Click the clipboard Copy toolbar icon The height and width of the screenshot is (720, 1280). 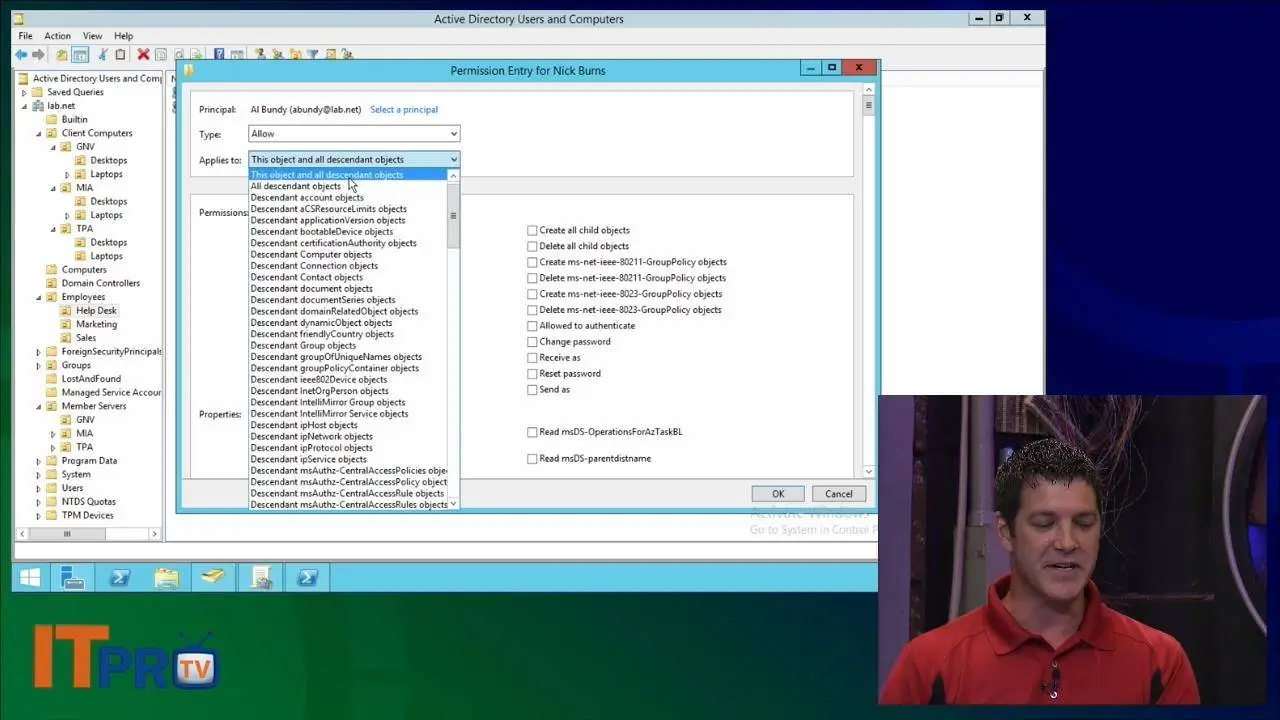[x=120, y=54]
